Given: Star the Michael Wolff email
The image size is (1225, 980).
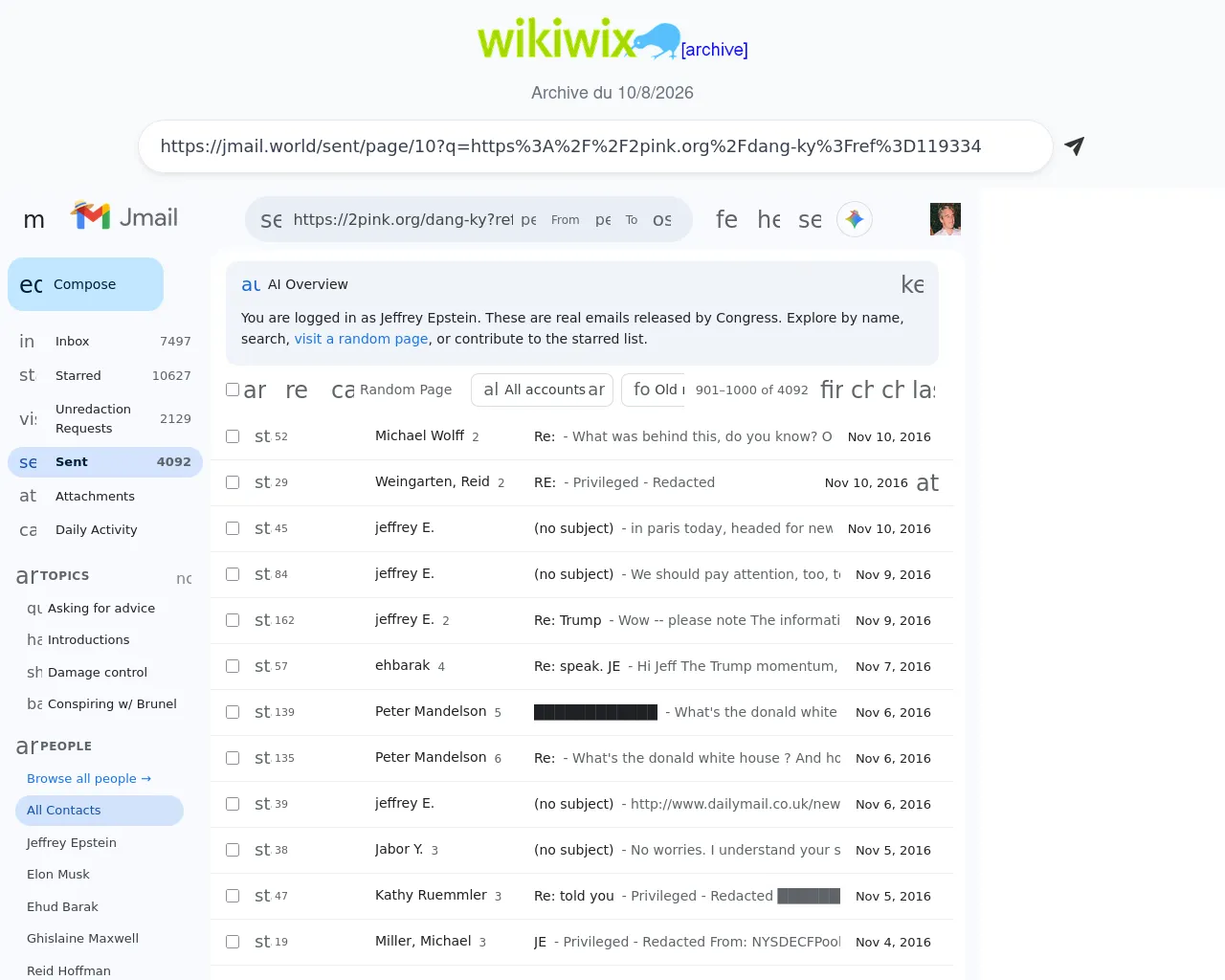Looking at the screenshot, I should coord(262,436).
